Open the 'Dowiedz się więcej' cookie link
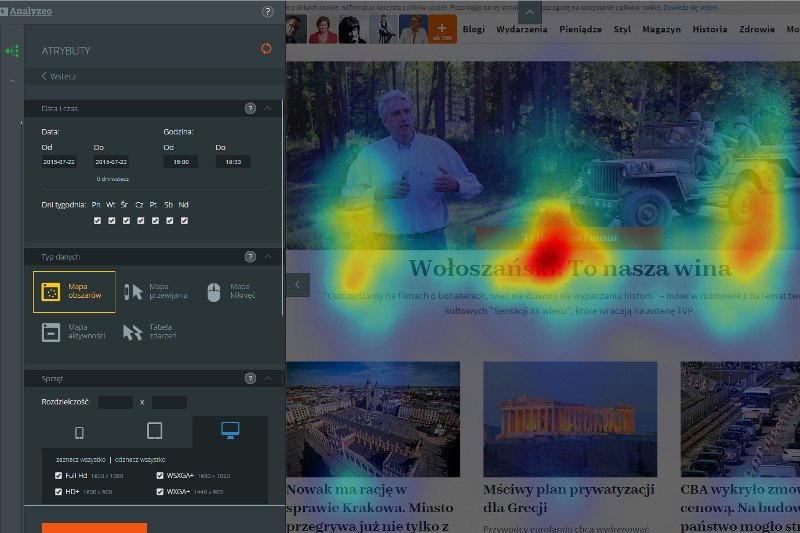Image resolution: width=800 pixels, height=533 pixels. click(x=690, y=8)
